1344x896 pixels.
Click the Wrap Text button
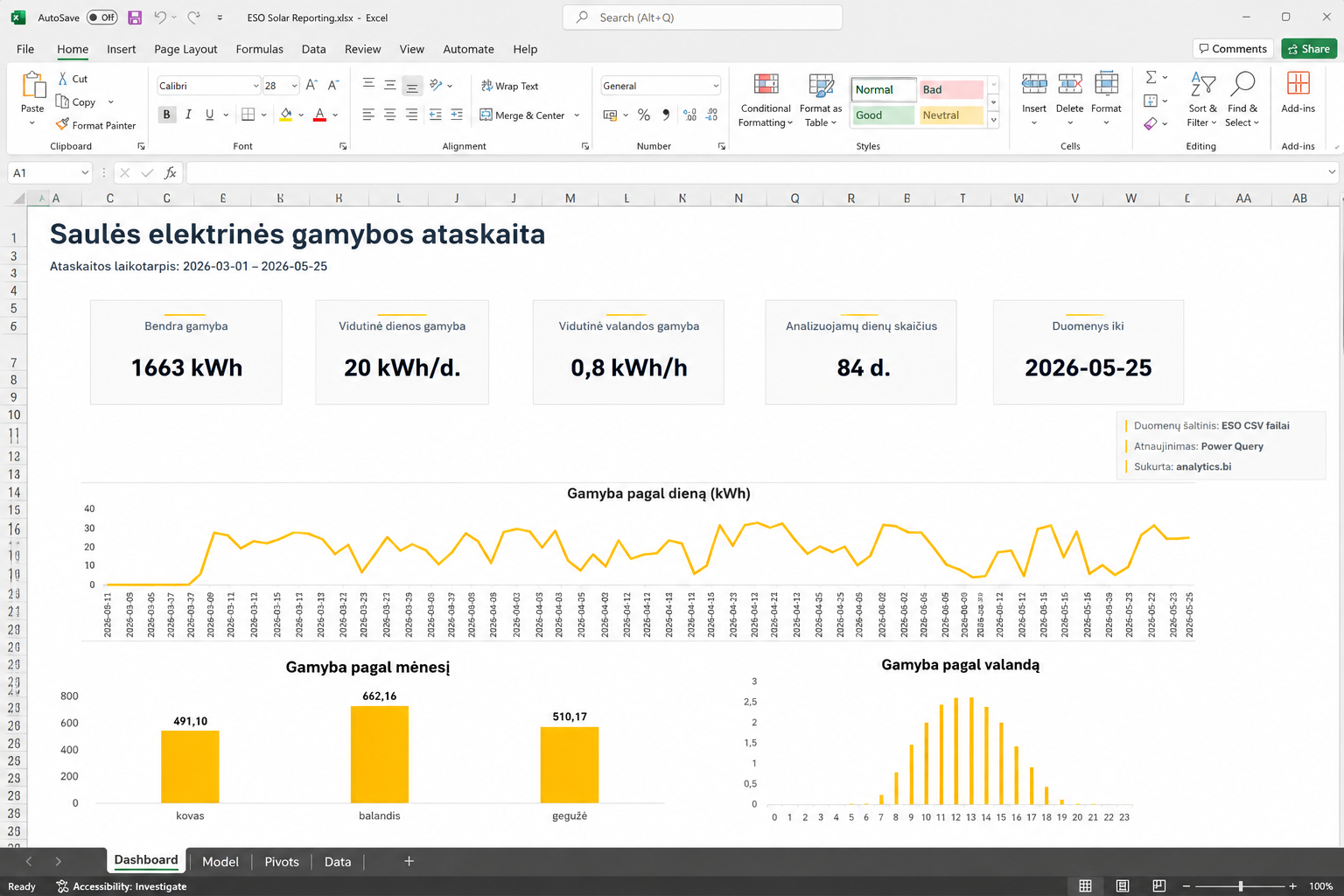pos(509,86)
